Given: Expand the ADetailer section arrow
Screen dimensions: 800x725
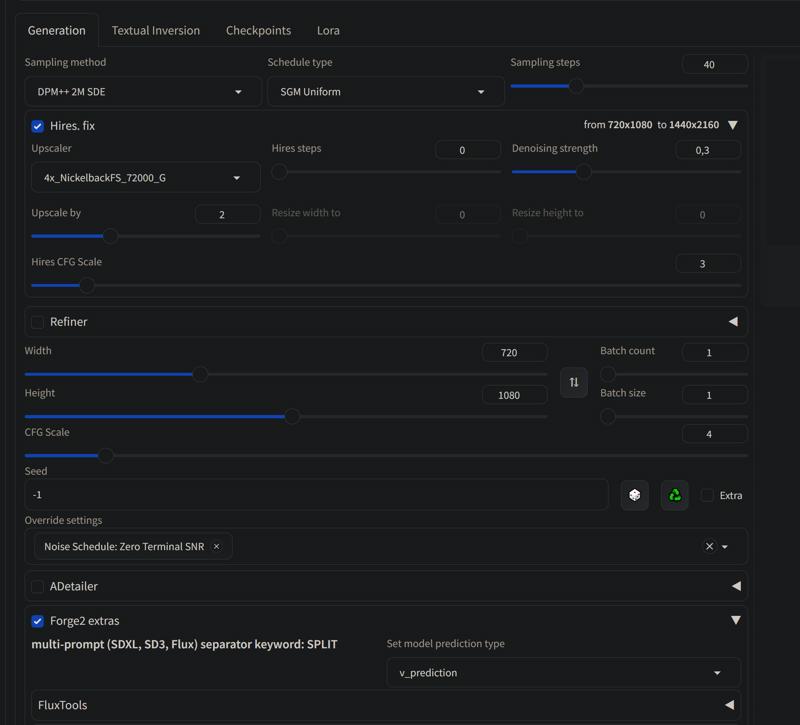Looking at the screenshot, I should [x=736, y=586].
